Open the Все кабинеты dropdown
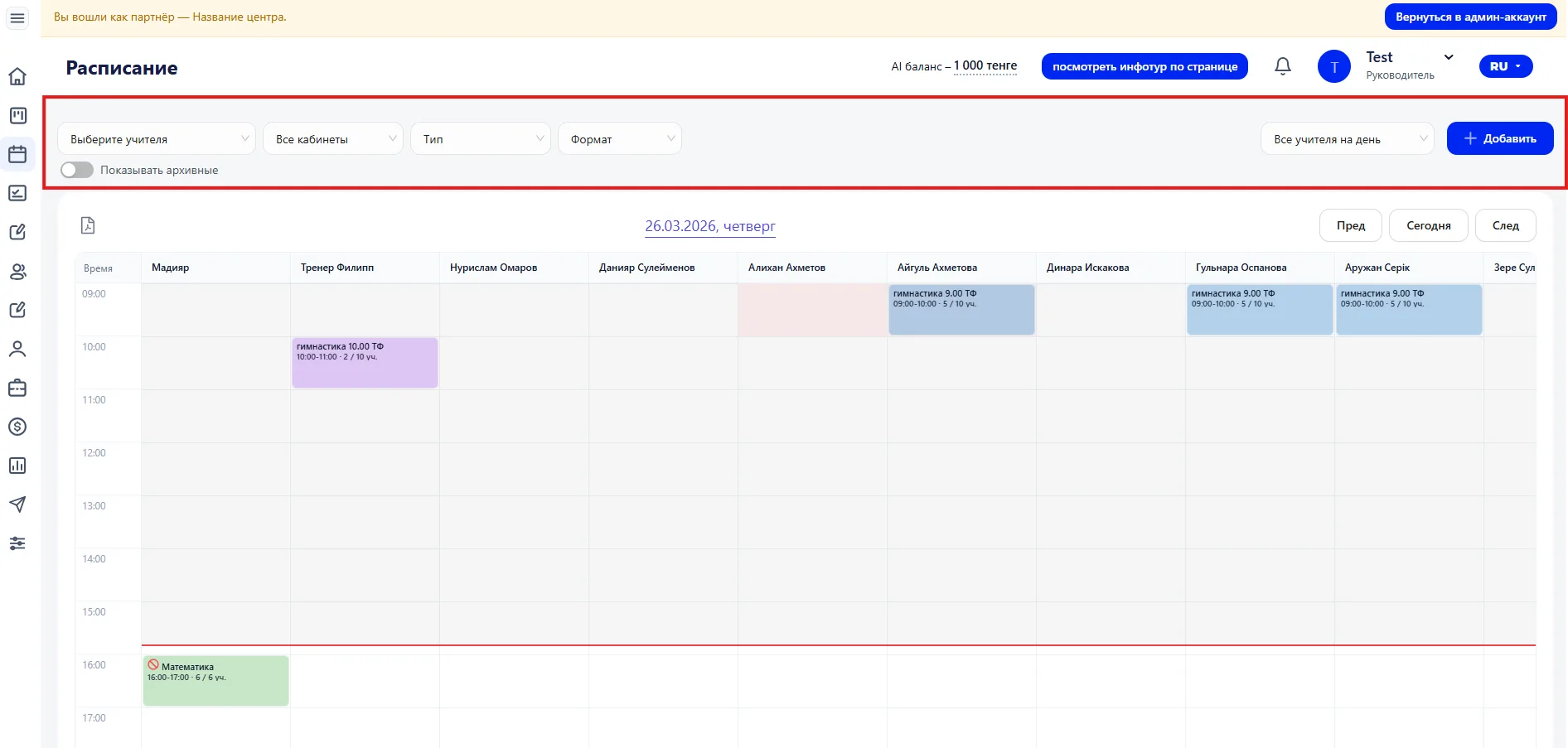Screen dimensions: 1568x748 [333, 138]
